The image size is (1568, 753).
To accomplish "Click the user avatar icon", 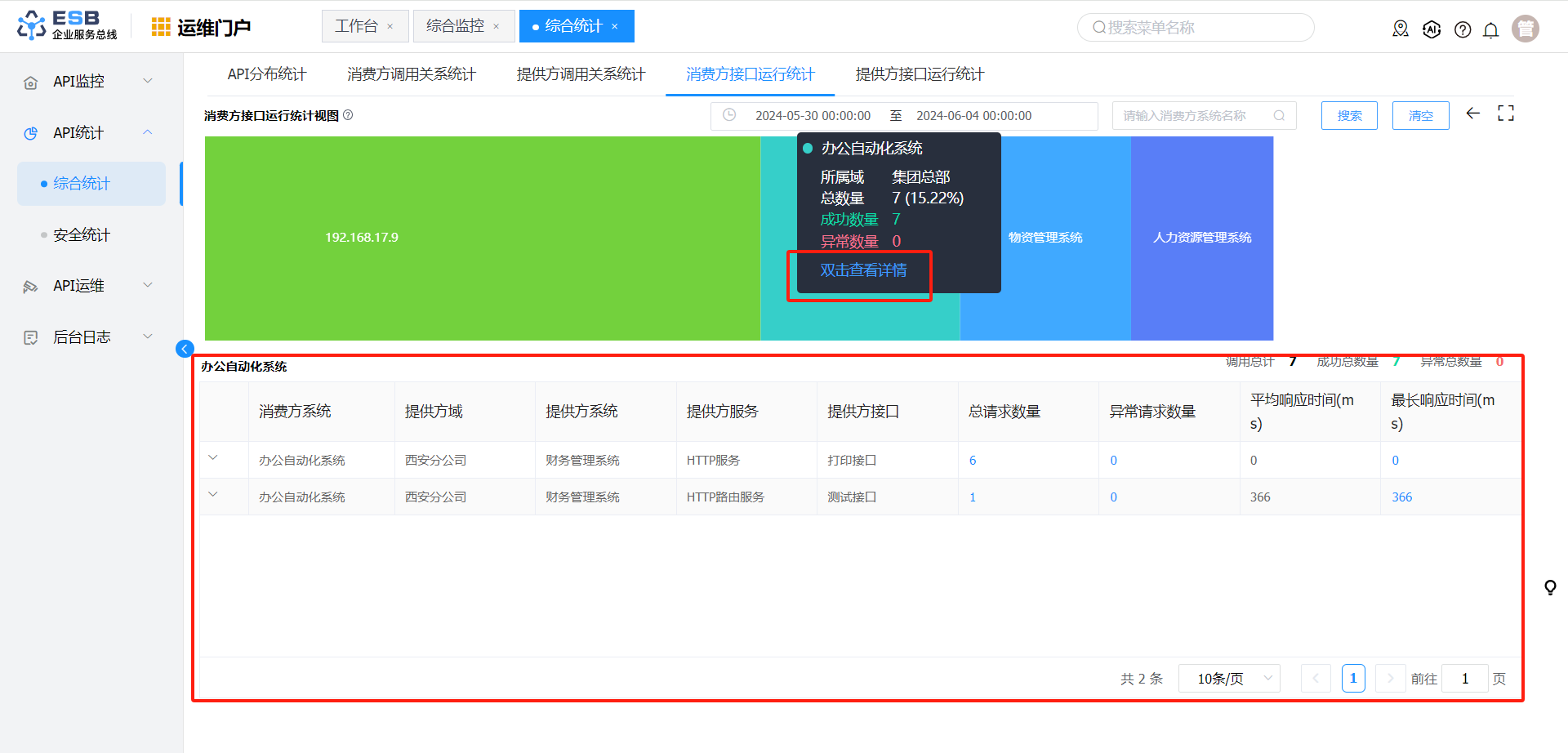I will (1525, 29).
